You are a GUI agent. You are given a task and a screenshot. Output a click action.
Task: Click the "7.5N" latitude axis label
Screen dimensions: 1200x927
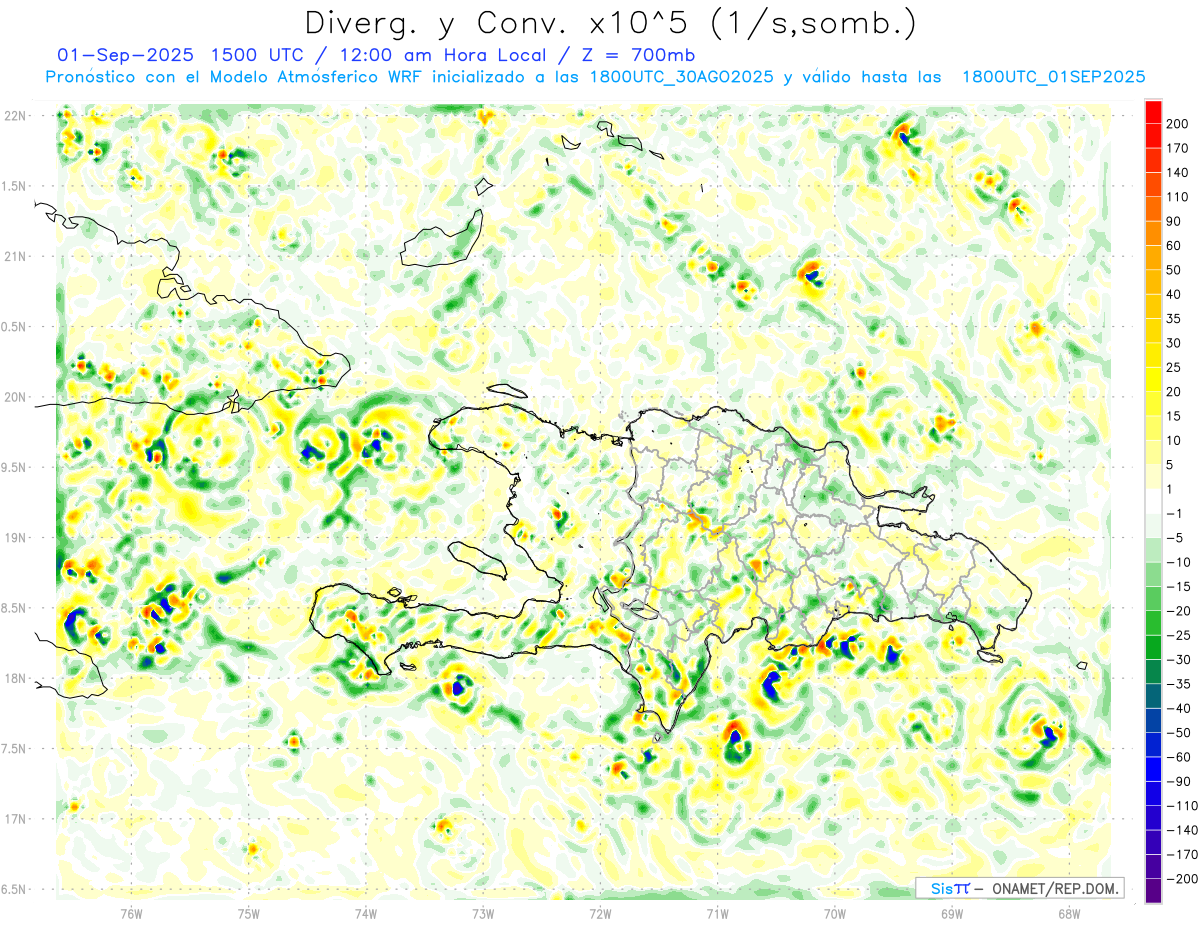click(x=15, y=749)
